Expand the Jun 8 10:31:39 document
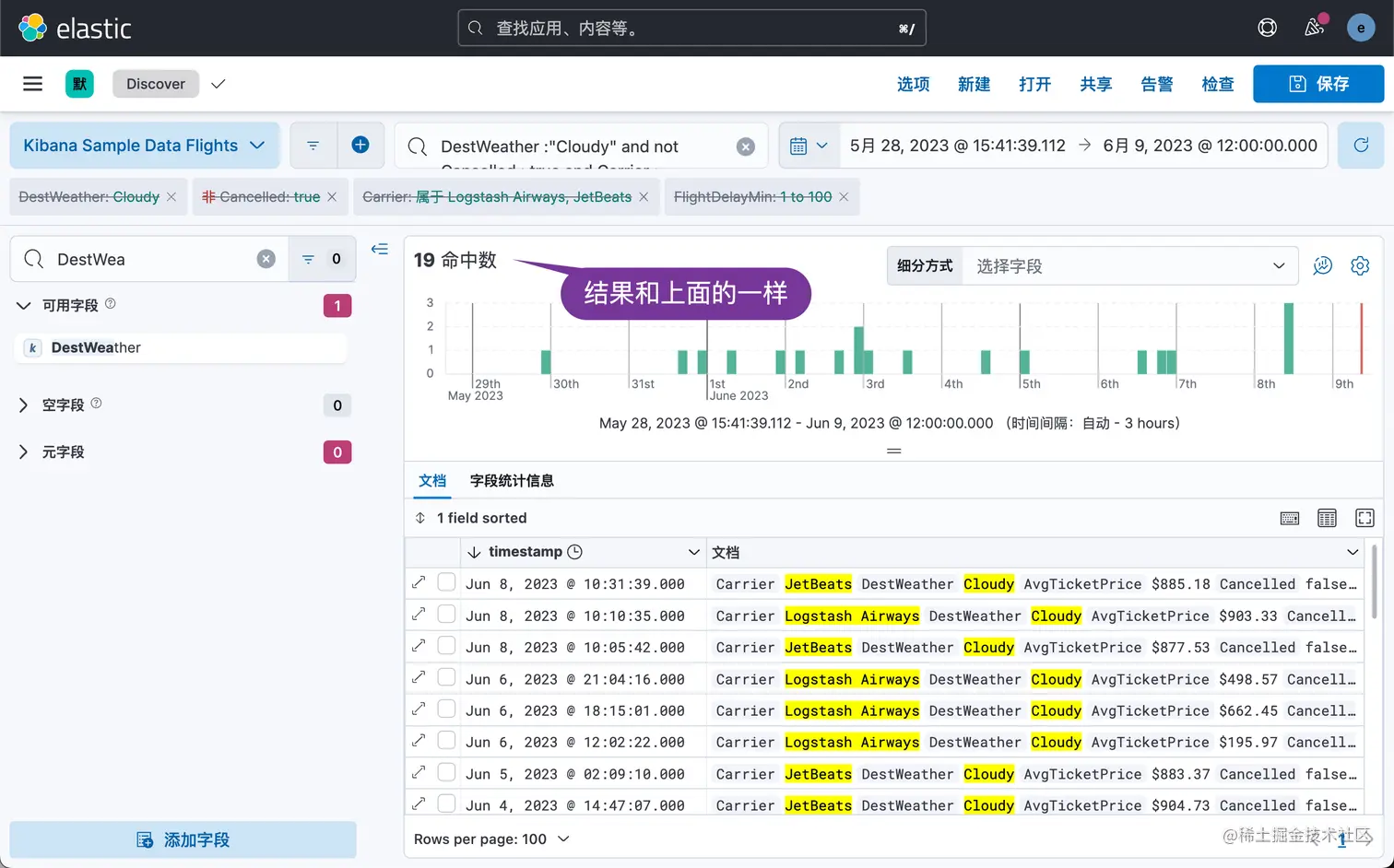Image resolution: width=1394 pixels, height=868 pixels. [x=419, y=582]
